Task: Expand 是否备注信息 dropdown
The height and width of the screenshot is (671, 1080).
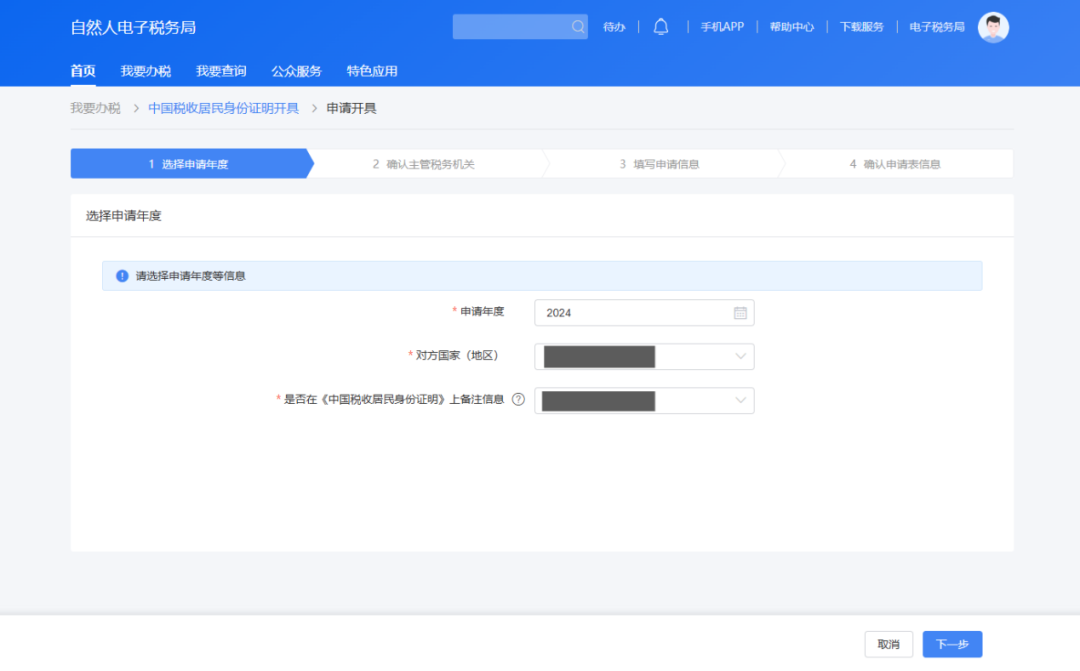Action: (741, 400)
